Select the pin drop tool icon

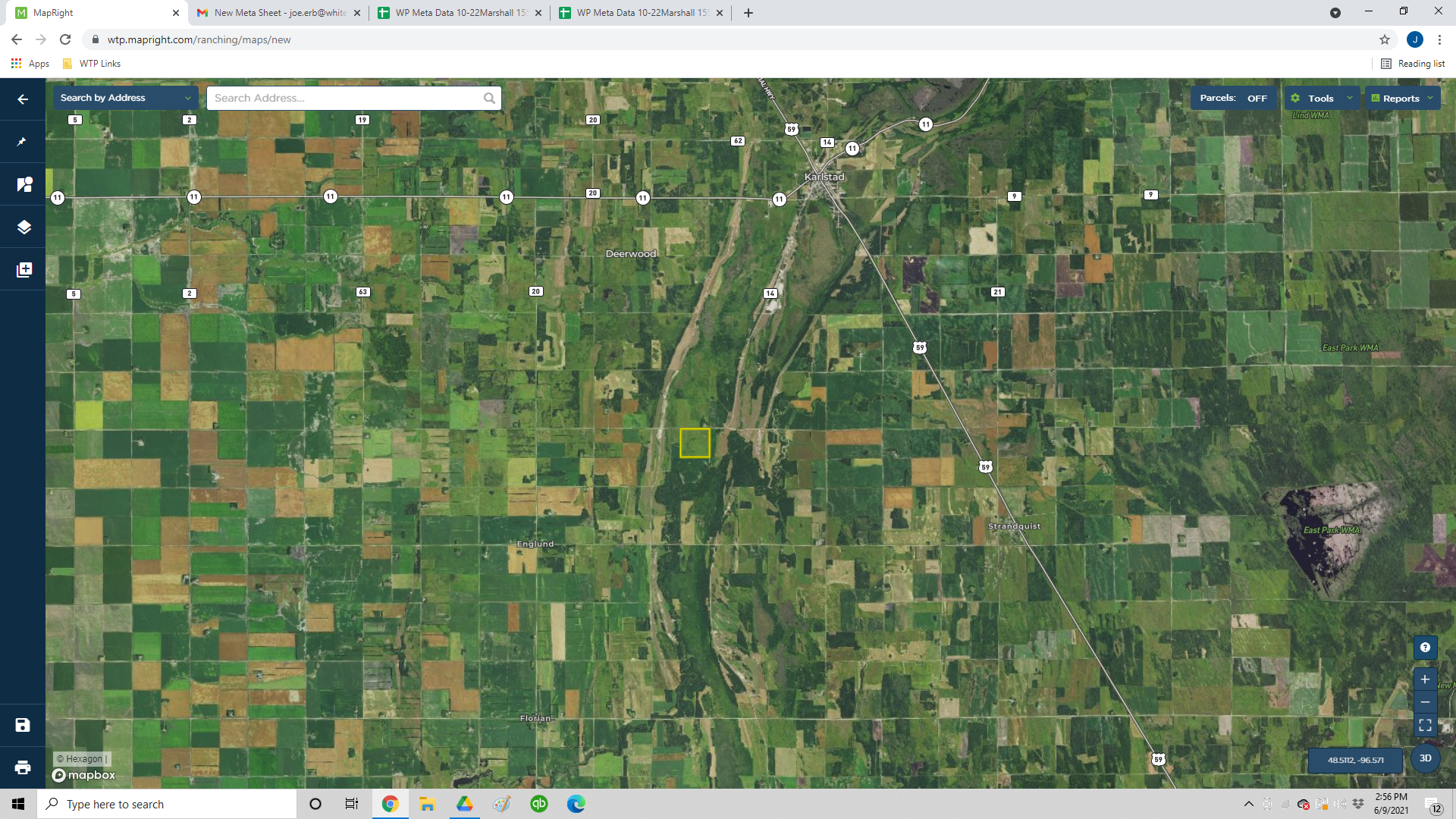click(23, 142)
